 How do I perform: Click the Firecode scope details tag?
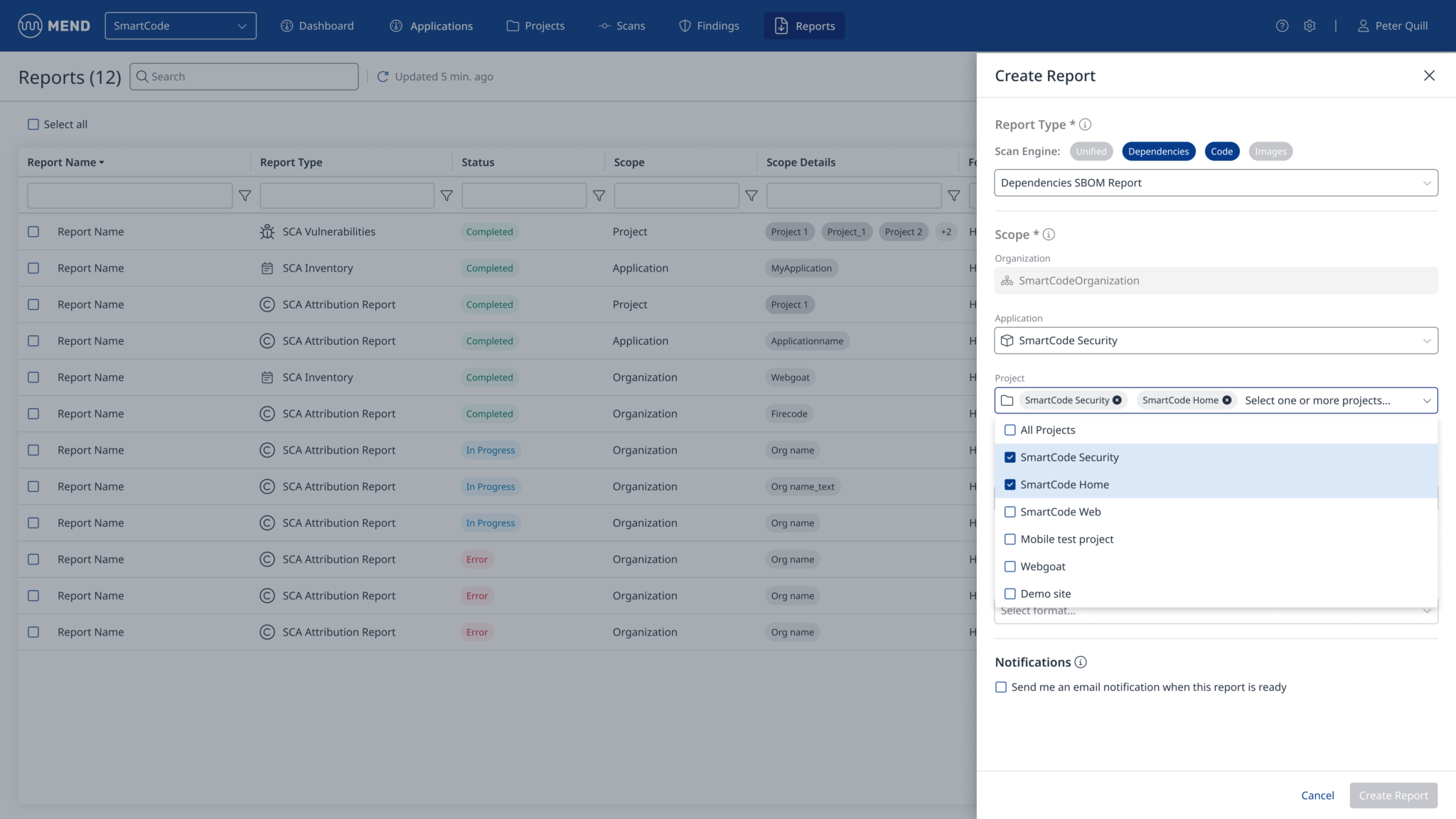tap(789, 414)
